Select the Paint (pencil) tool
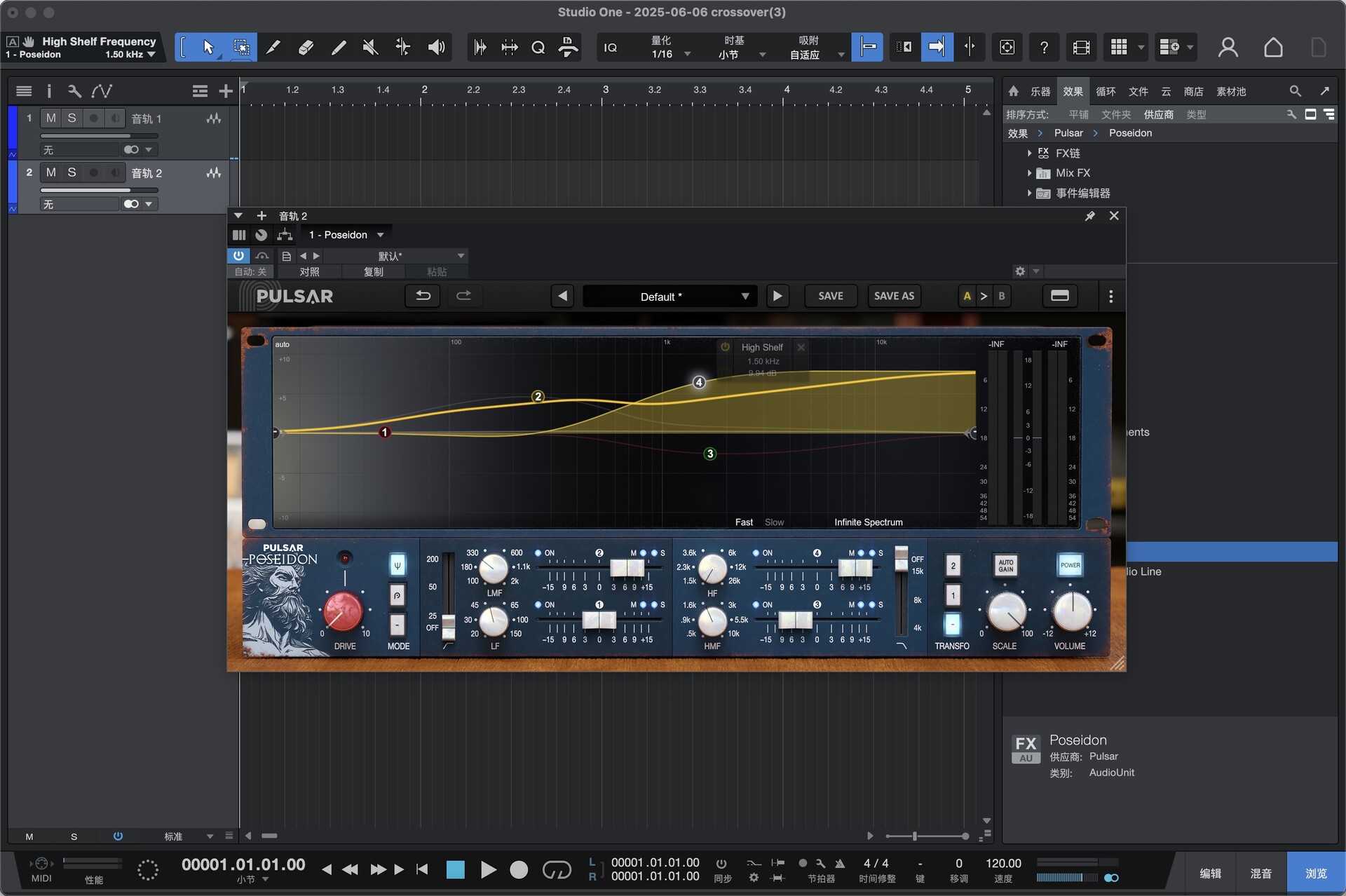Screen dimensions: 1346x896 pos(339,47)
